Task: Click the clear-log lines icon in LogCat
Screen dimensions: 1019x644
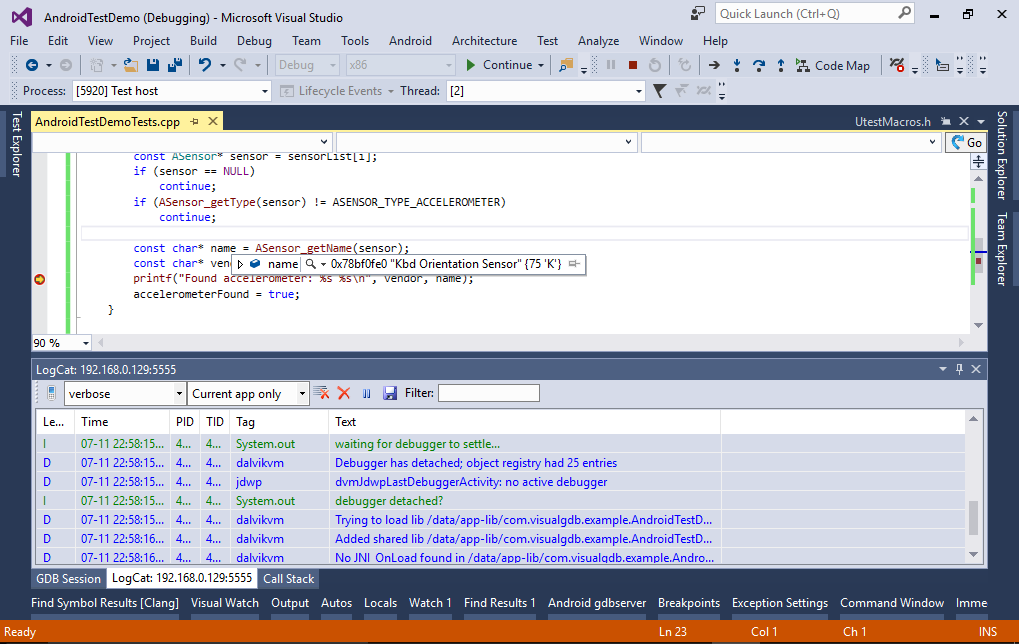Action: point(321,393)
